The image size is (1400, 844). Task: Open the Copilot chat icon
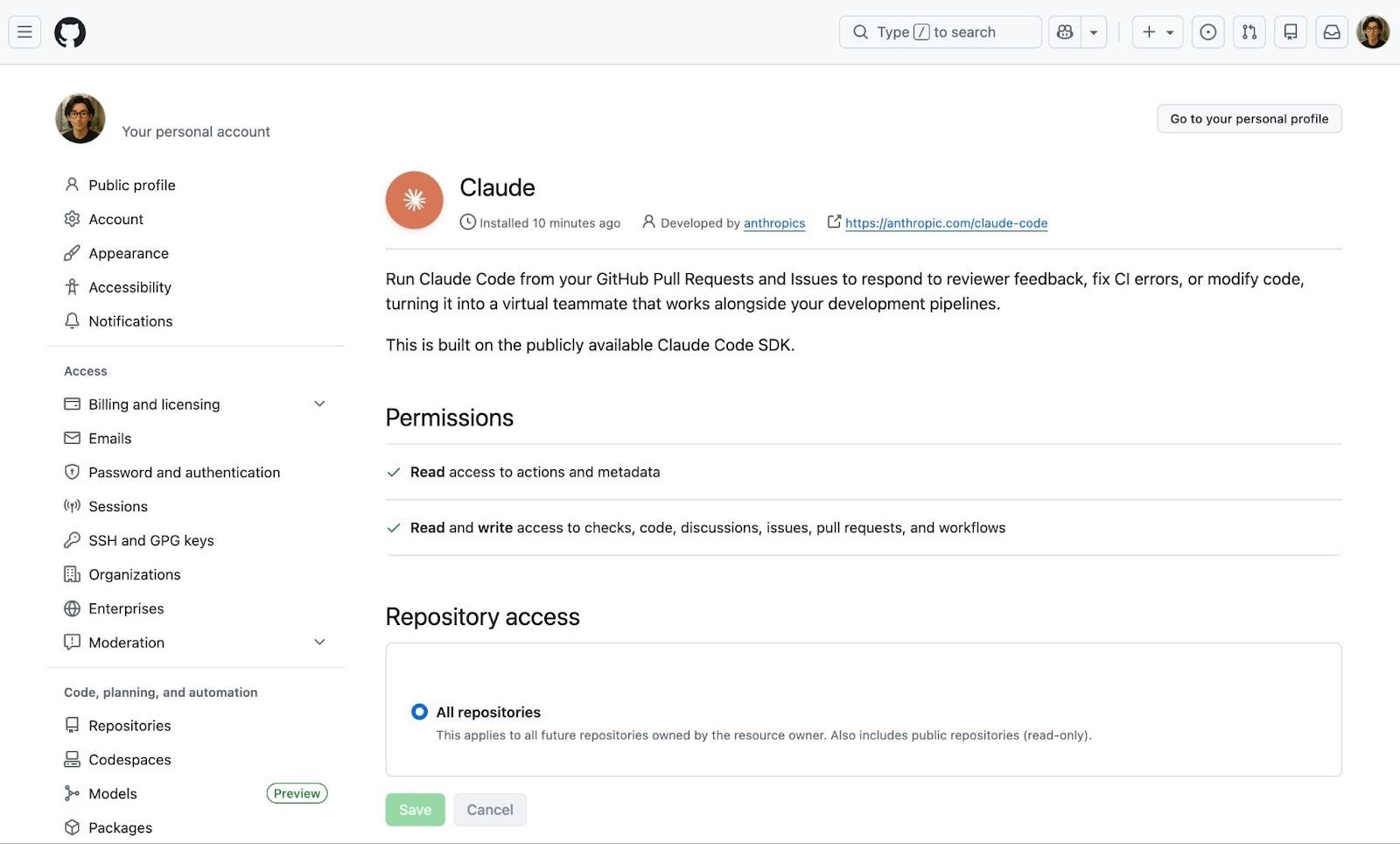pos(1065,32)
